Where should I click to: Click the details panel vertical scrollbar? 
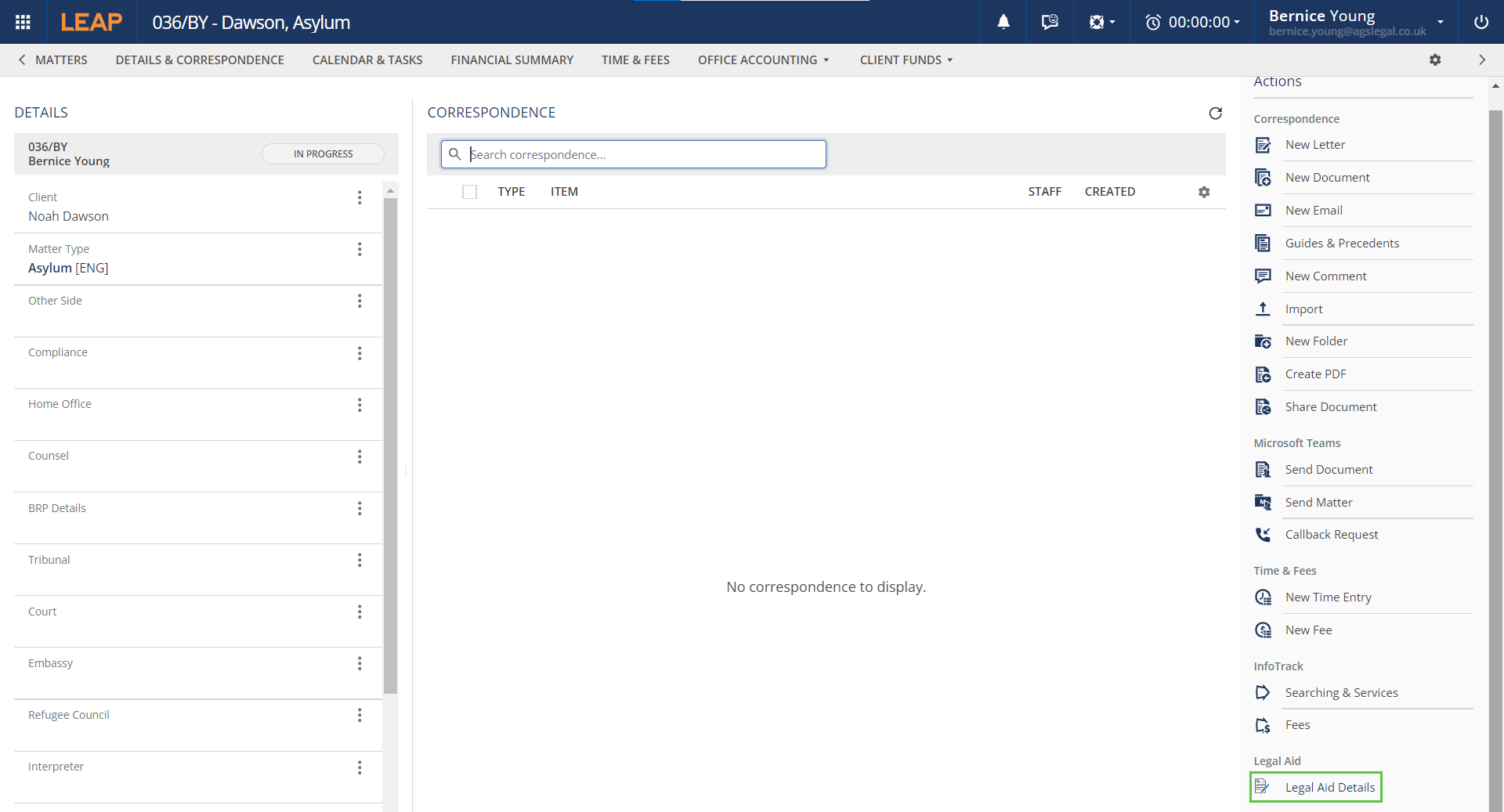[390, 446]
